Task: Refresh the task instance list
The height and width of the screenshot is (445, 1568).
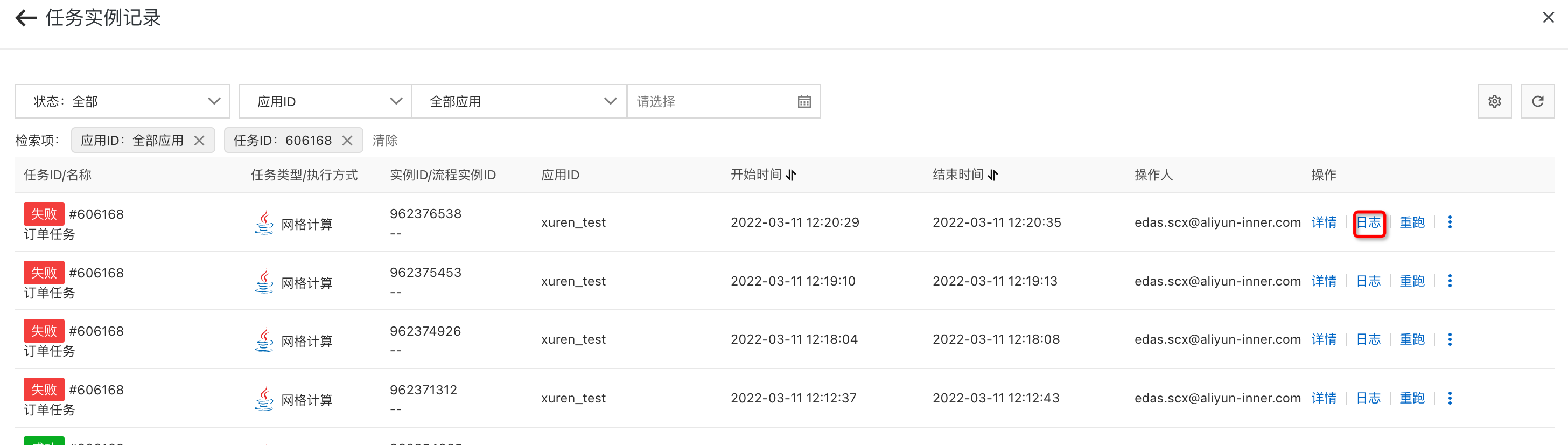Action: click(1537, 101)
